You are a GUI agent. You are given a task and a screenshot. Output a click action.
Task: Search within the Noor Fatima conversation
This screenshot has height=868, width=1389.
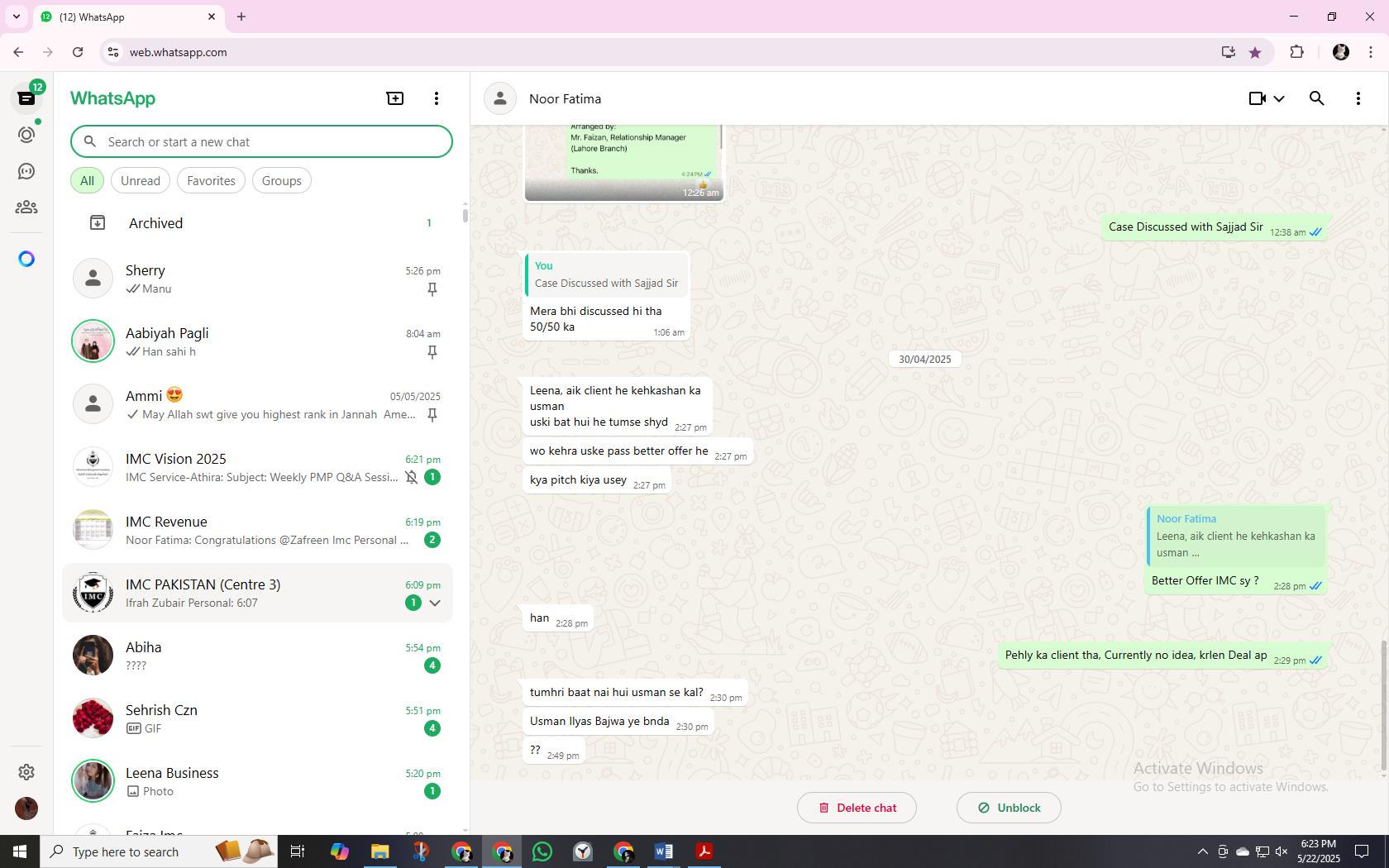1317,98
